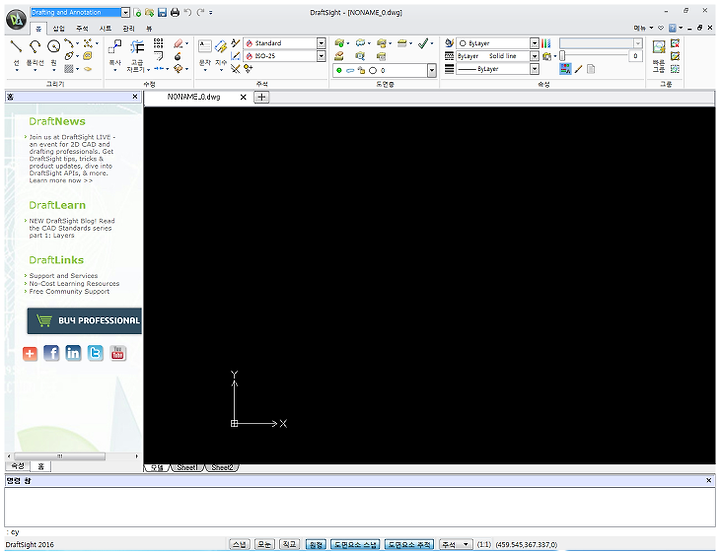Toggle the Entity Snap status button
The width and height of the screenshot is (720, 555).
pos(355,544)
